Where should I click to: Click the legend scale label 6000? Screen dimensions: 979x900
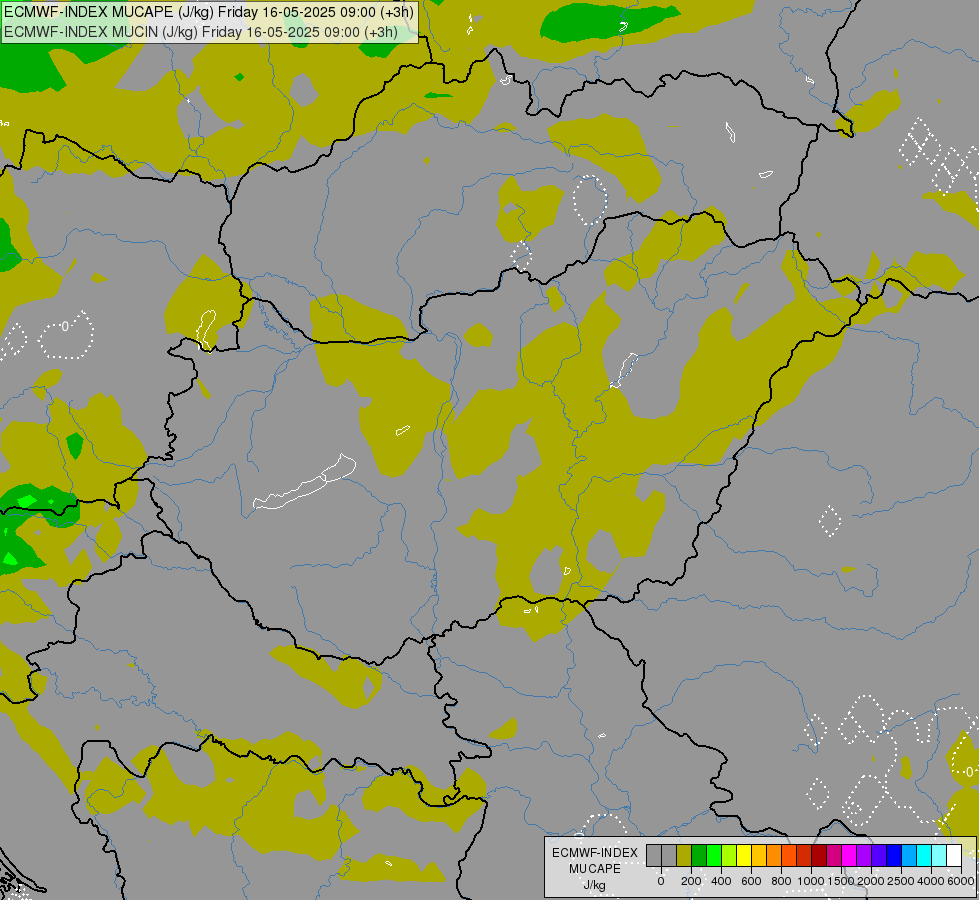pyautogui.click(x=961, y=881)
